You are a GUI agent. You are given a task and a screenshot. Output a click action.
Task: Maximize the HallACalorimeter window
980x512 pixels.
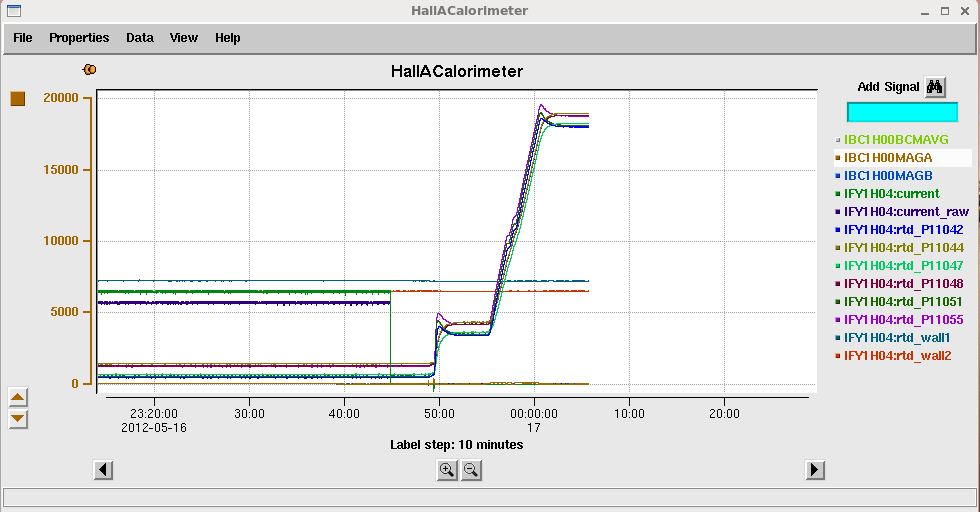(945, 11)
